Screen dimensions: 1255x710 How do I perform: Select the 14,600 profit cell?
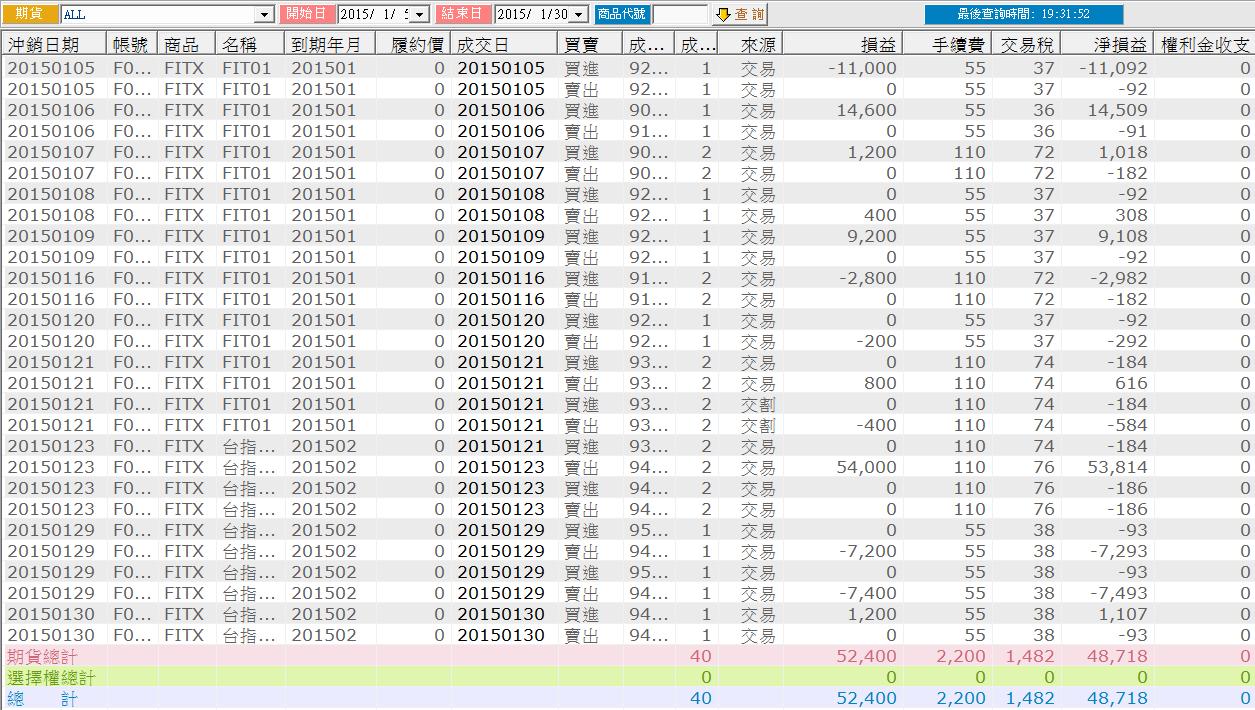pos(866,110)
